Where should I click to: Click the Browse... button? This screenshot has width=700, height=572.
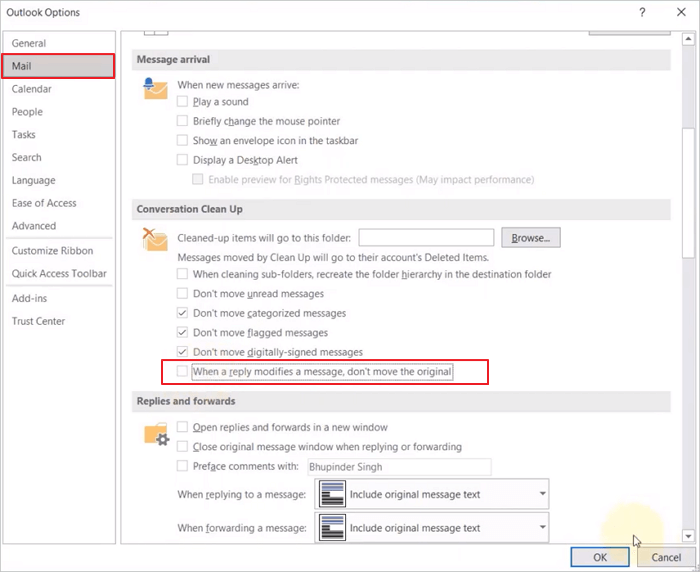tap(530, 238)
